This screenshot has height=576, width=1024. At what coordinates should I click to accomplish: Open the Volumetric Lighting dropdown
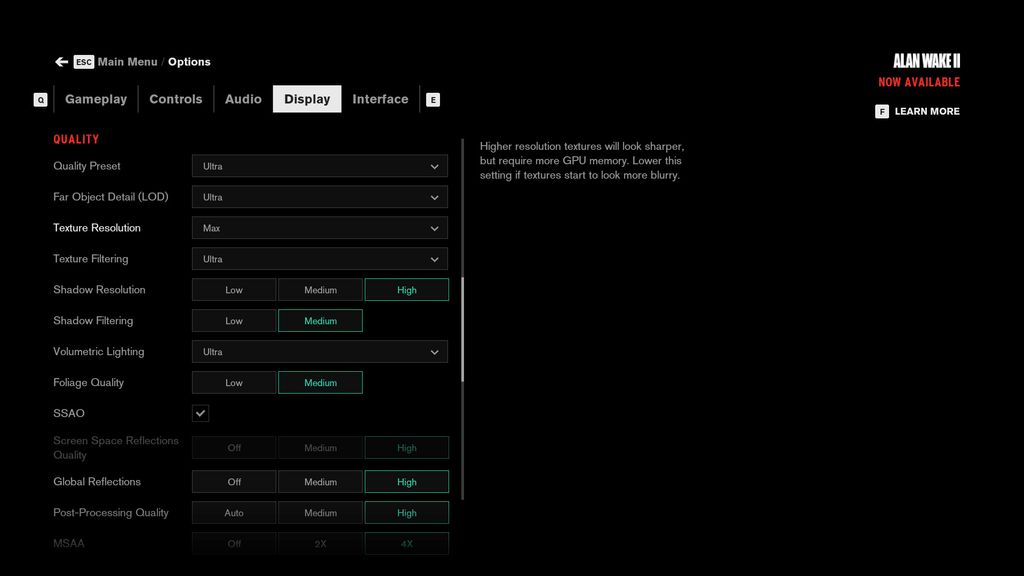[x=319, y=351]
